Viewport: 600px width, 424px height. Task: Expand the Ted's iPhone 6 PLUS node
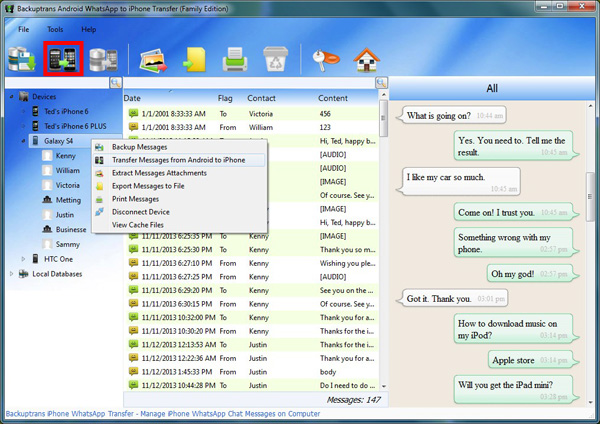click(x=23, y=126)
